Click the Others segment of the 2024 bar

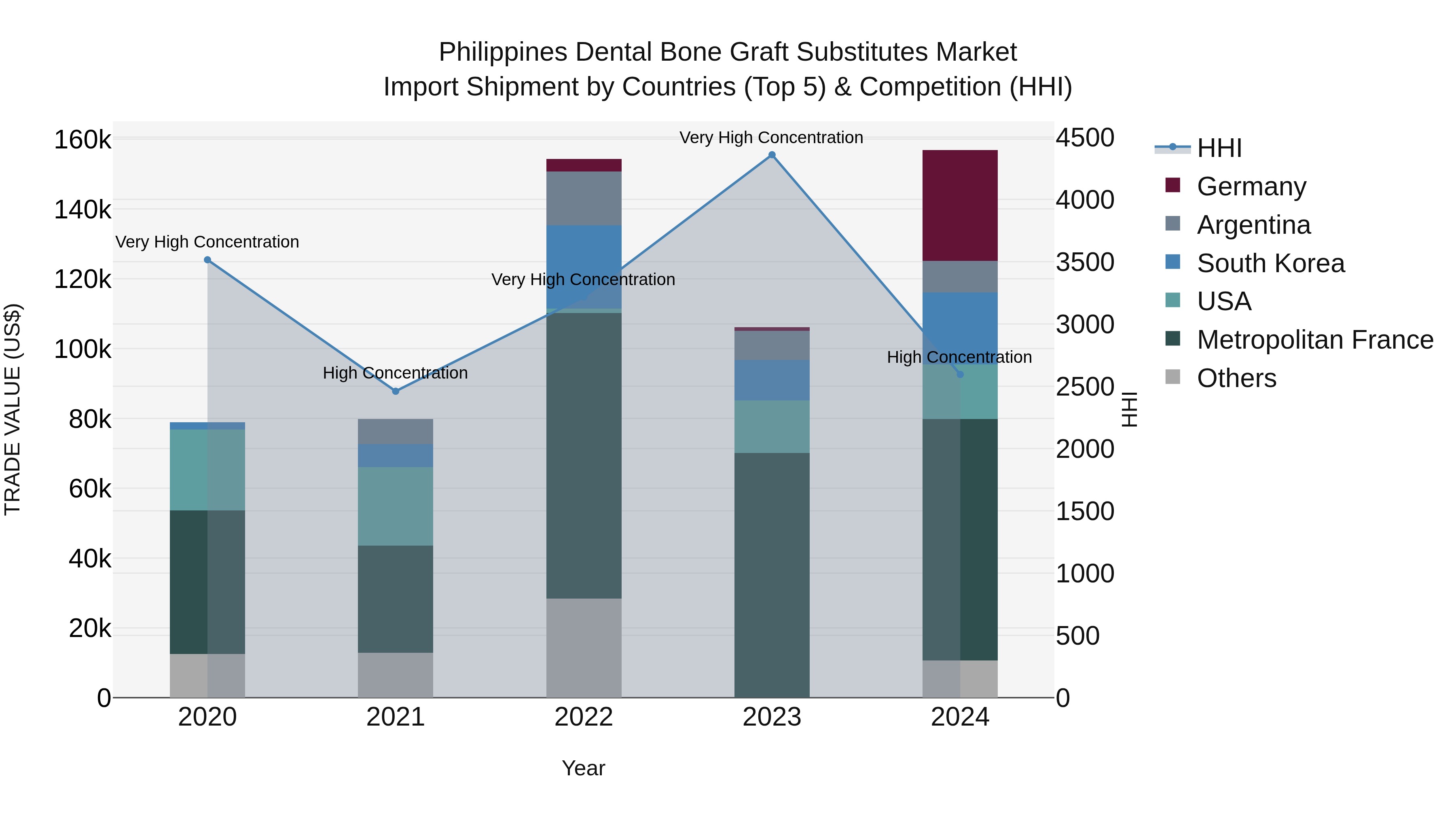click(960, 679)
